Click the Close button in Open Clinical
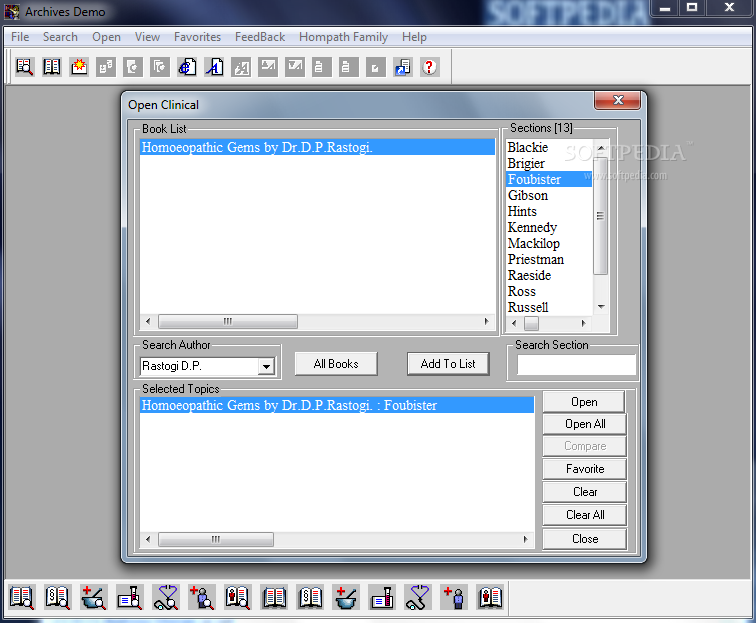Image resolution: width=756 pixels, height=623 pixels. [585, 539]
